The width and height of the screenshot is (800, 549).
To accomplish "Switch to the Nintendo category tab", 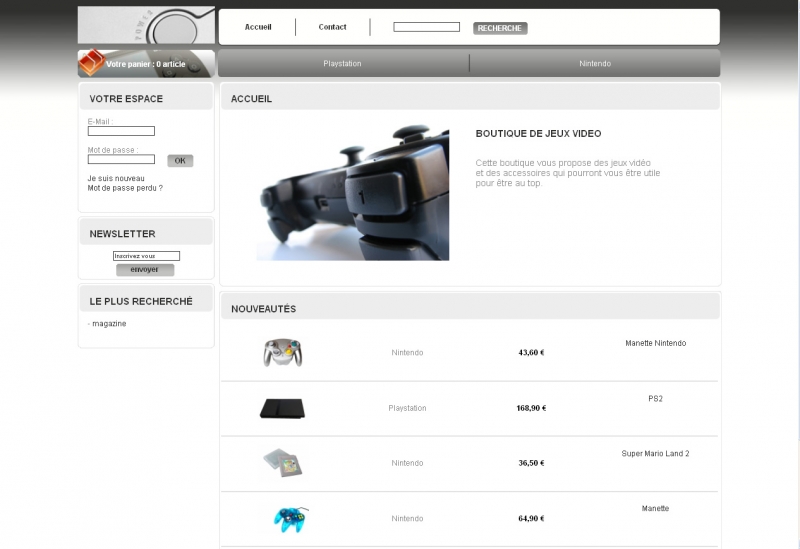I will (x=594, y=64).
